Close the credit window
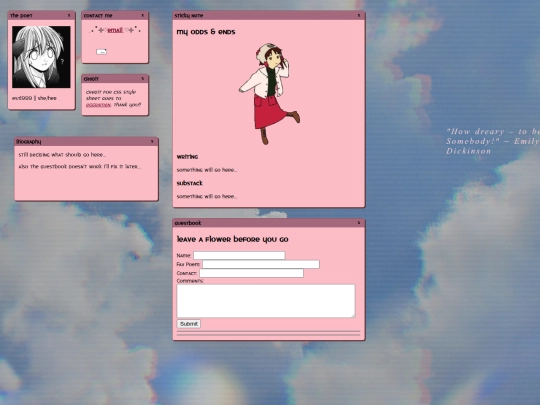This screenshot has width=540, height=405. [x=143, y=79]
